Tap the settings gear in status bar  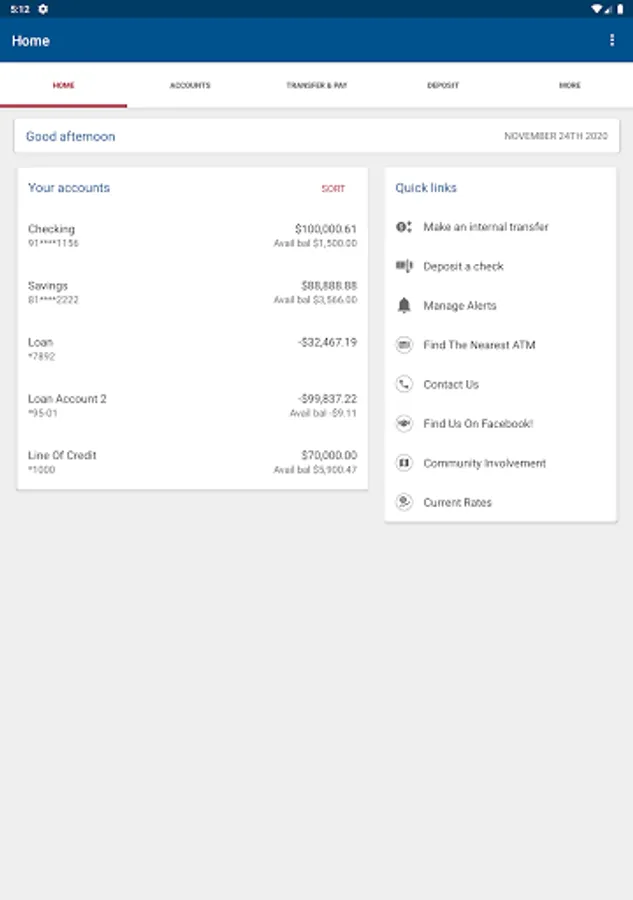click(43, 9)
